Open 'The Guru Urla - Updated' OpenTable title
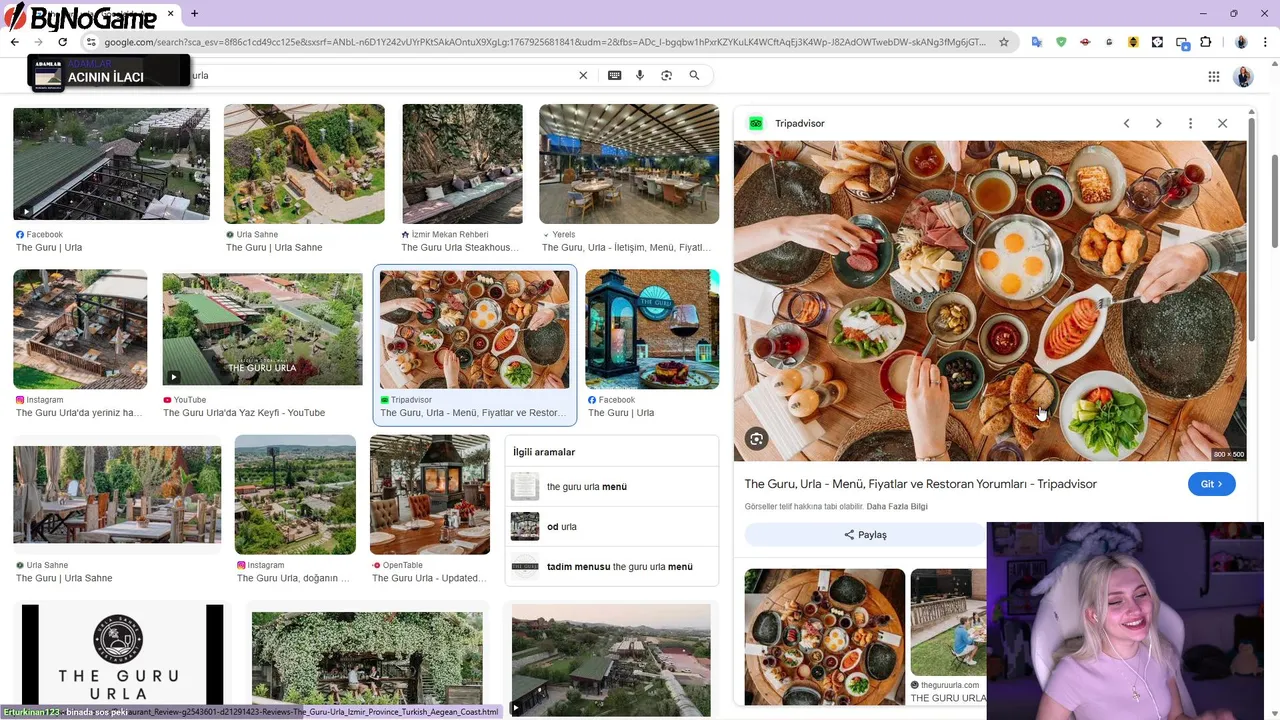Screen dimensions: 1280x720 click(x=429, y=578)
